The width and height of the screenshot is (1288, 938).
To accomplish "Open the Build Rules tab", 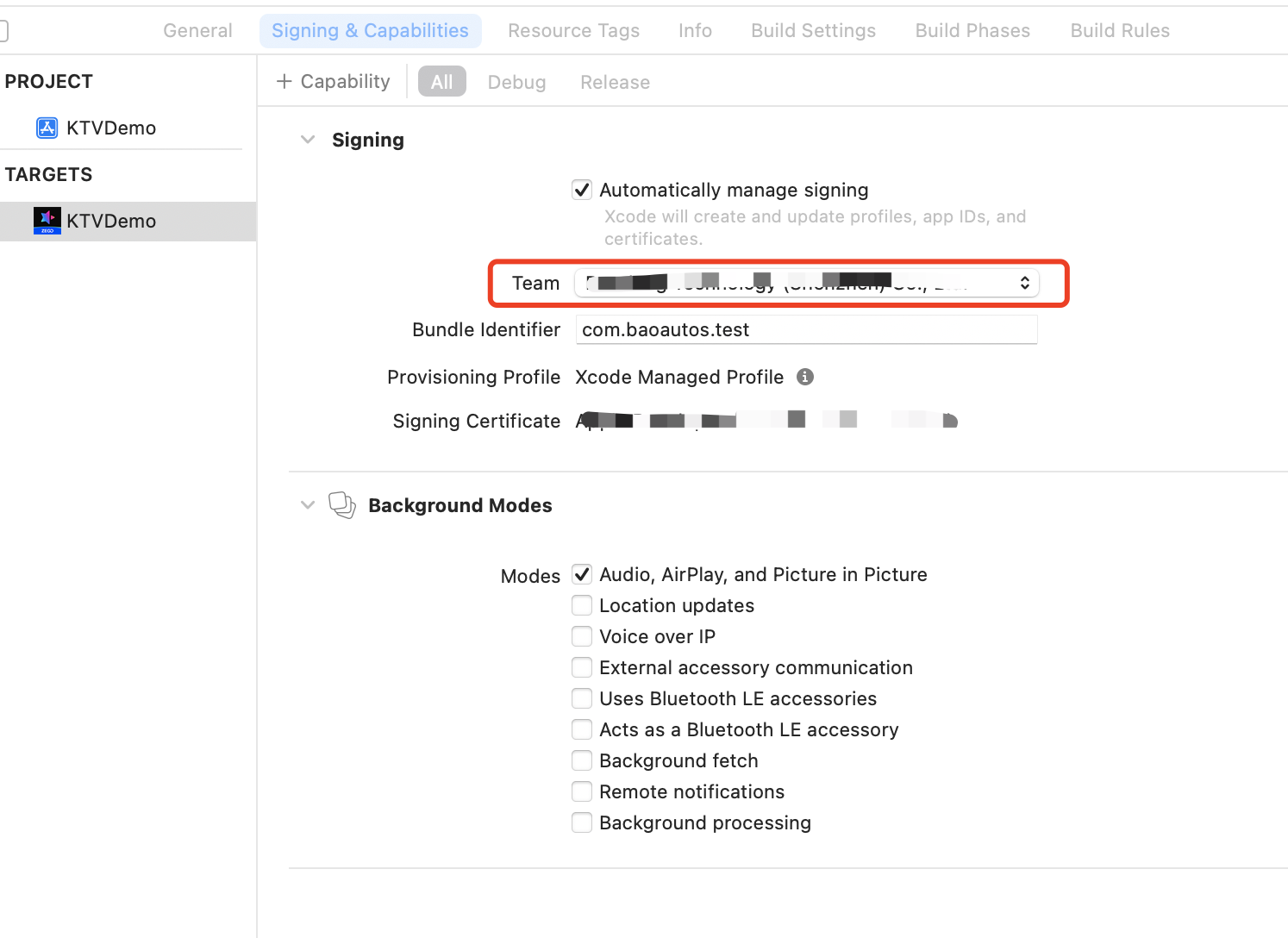I will [x=1120, y=30].
